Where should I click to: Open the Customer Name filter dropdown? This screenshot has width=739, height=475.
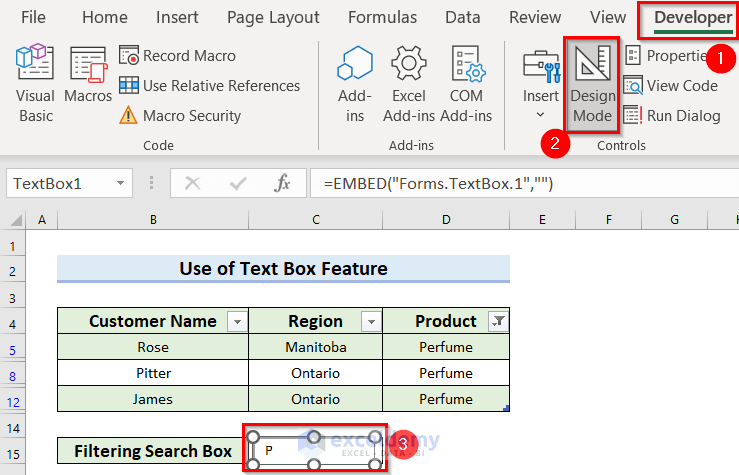tap(237, 321)
